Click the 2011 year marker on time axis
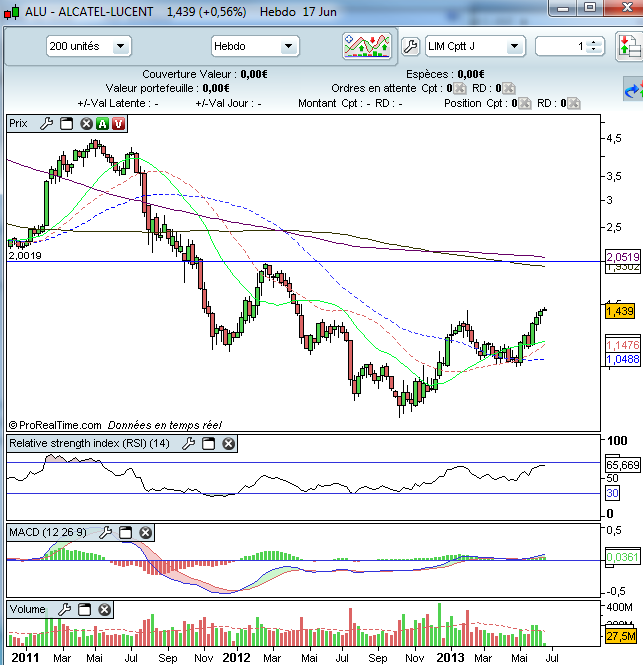 tap(25, 657)
